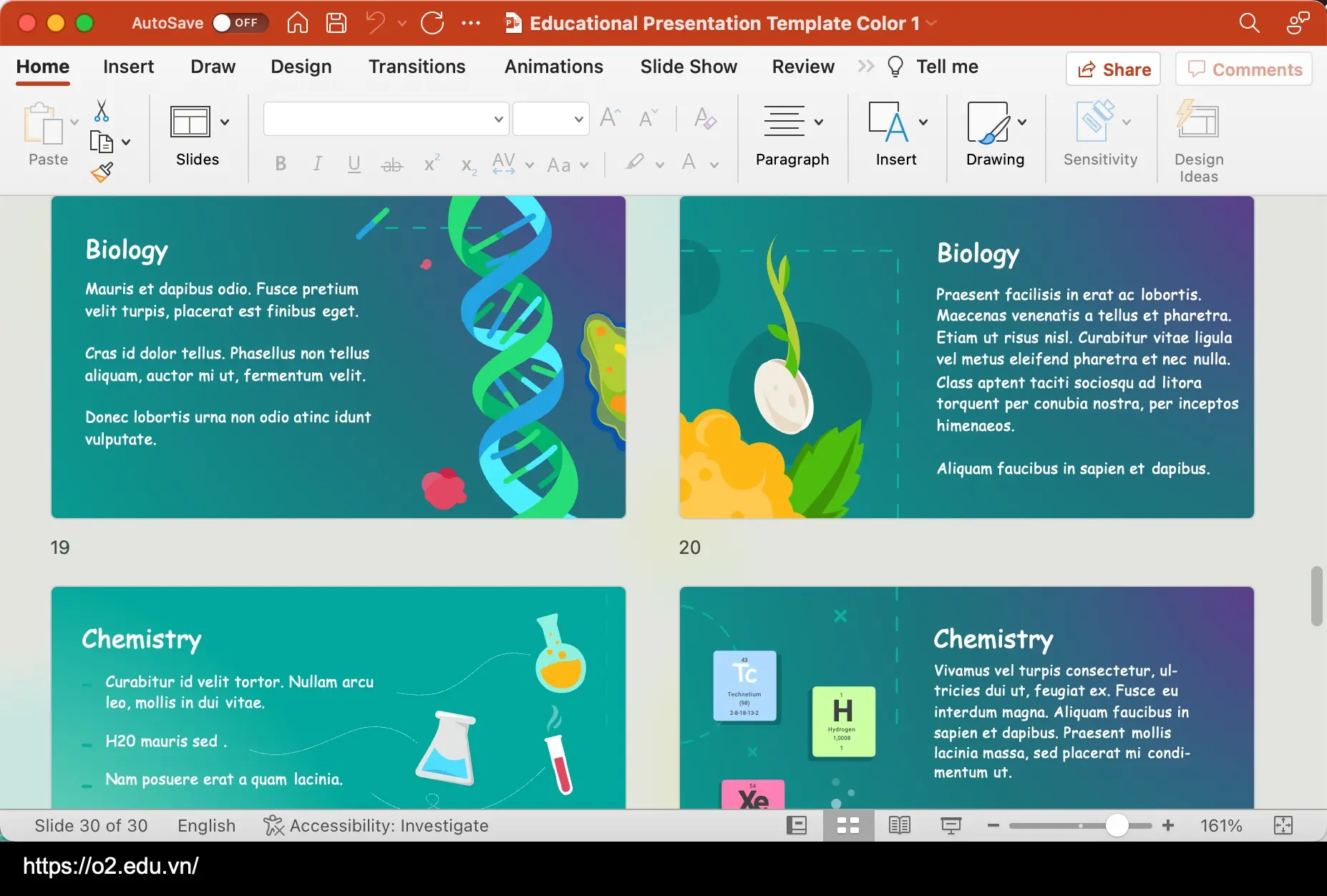Image resolution: width=1327 pixels, height=896 pixels.
Task: Toggle Subscript formatting
Action: [x=469, y=165]
